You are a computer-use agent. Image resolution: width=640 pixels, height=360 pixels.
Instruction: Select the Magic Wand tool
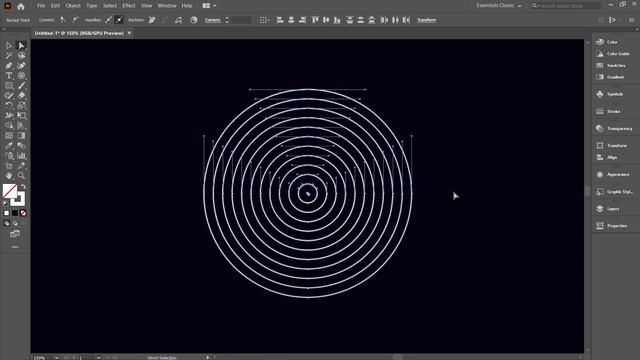pyautogui.click(x=9, y=56)
